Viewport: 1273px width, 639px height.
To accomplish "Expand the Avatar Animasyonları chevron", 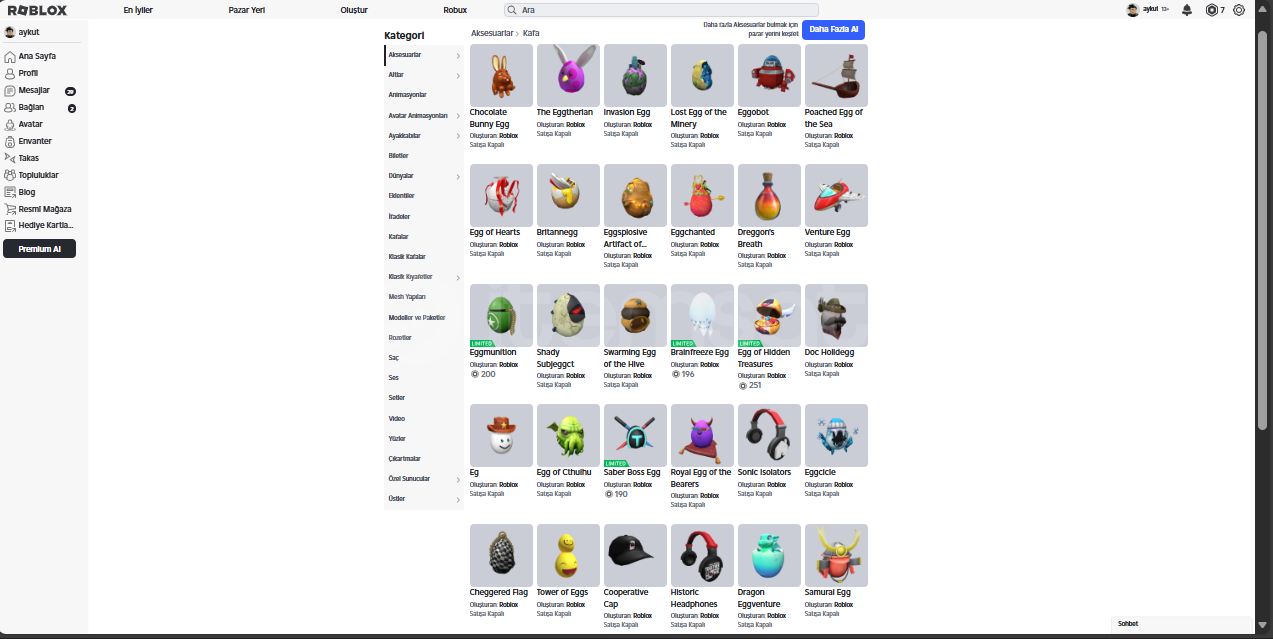I will [x=458, y=116].
